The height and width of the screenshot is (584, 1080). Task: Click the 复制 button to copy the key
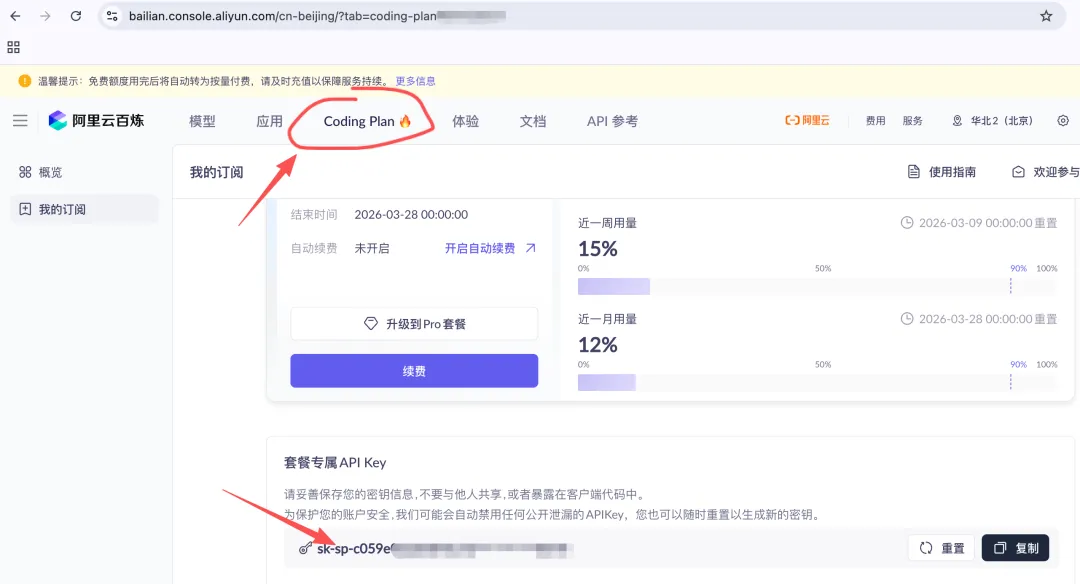1015,548
